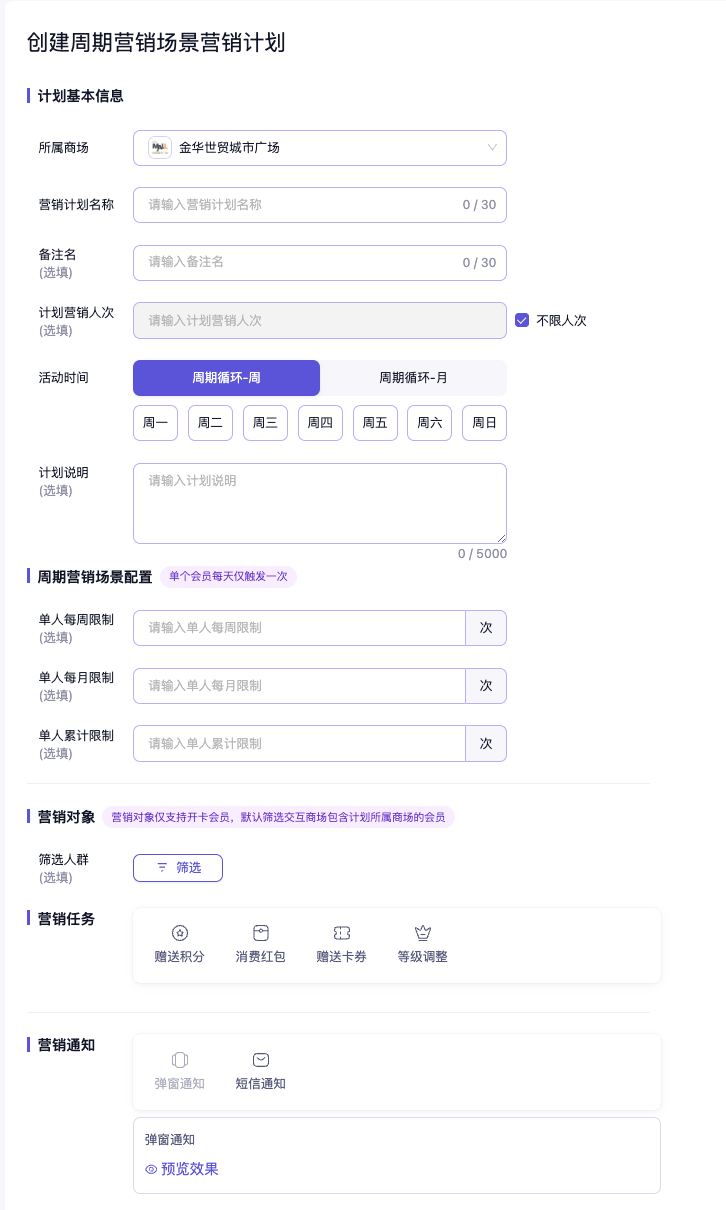Click the 赠送积分 star icon
The image size is (726, 1210).
pyautogui.click(x=180, y=933)
